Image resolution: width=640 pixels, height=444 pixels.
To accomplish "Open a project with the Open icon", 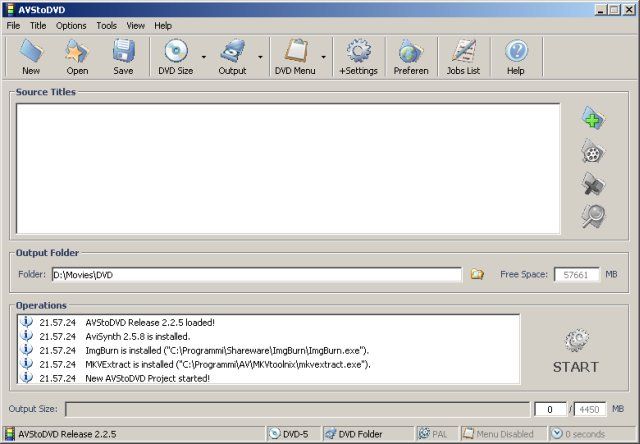I will pyautogui.click(x=77, y=51).
